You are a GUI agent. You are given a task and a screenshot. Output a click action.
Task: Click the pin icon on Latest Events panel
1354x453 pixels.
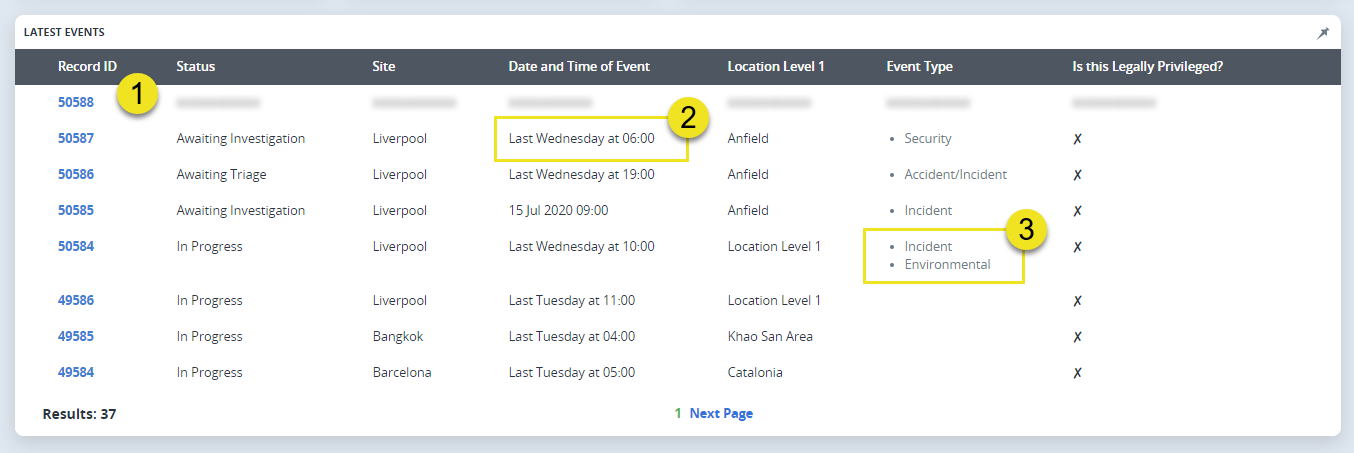click(1323, 33)
